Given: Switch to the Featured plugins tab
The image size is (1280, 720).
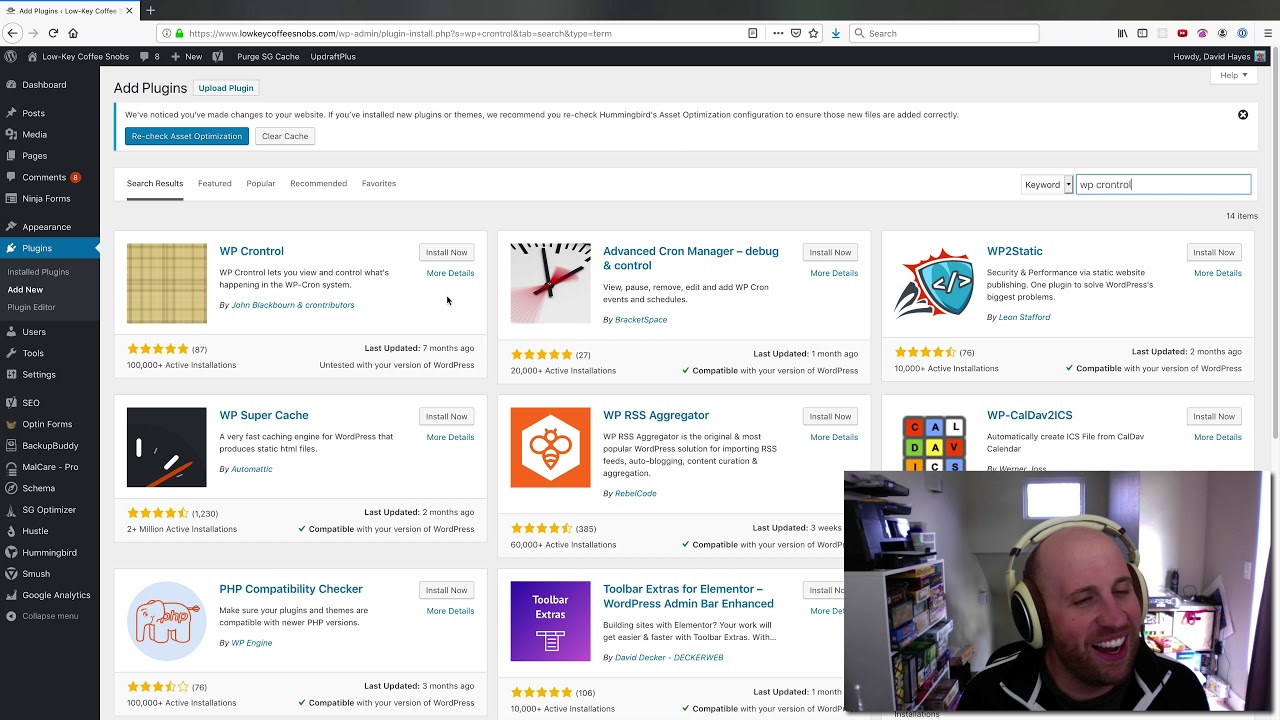Looking at the screenshot, I should pyautogui.click(x=214, y=183).
